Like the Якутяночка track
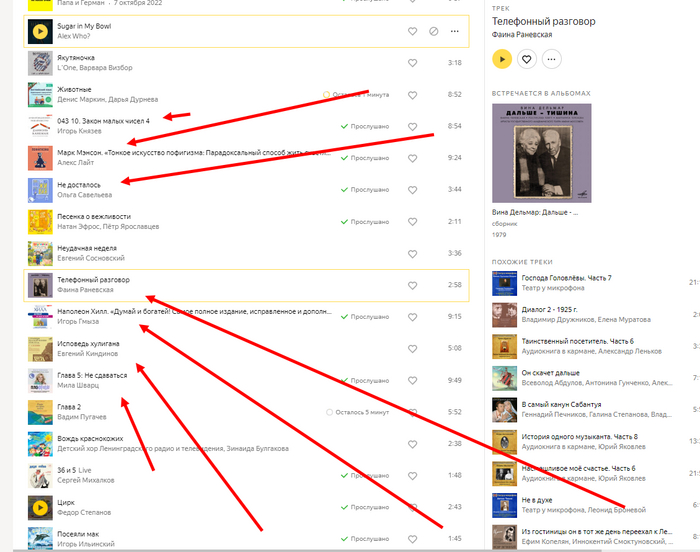 point(412,63)
